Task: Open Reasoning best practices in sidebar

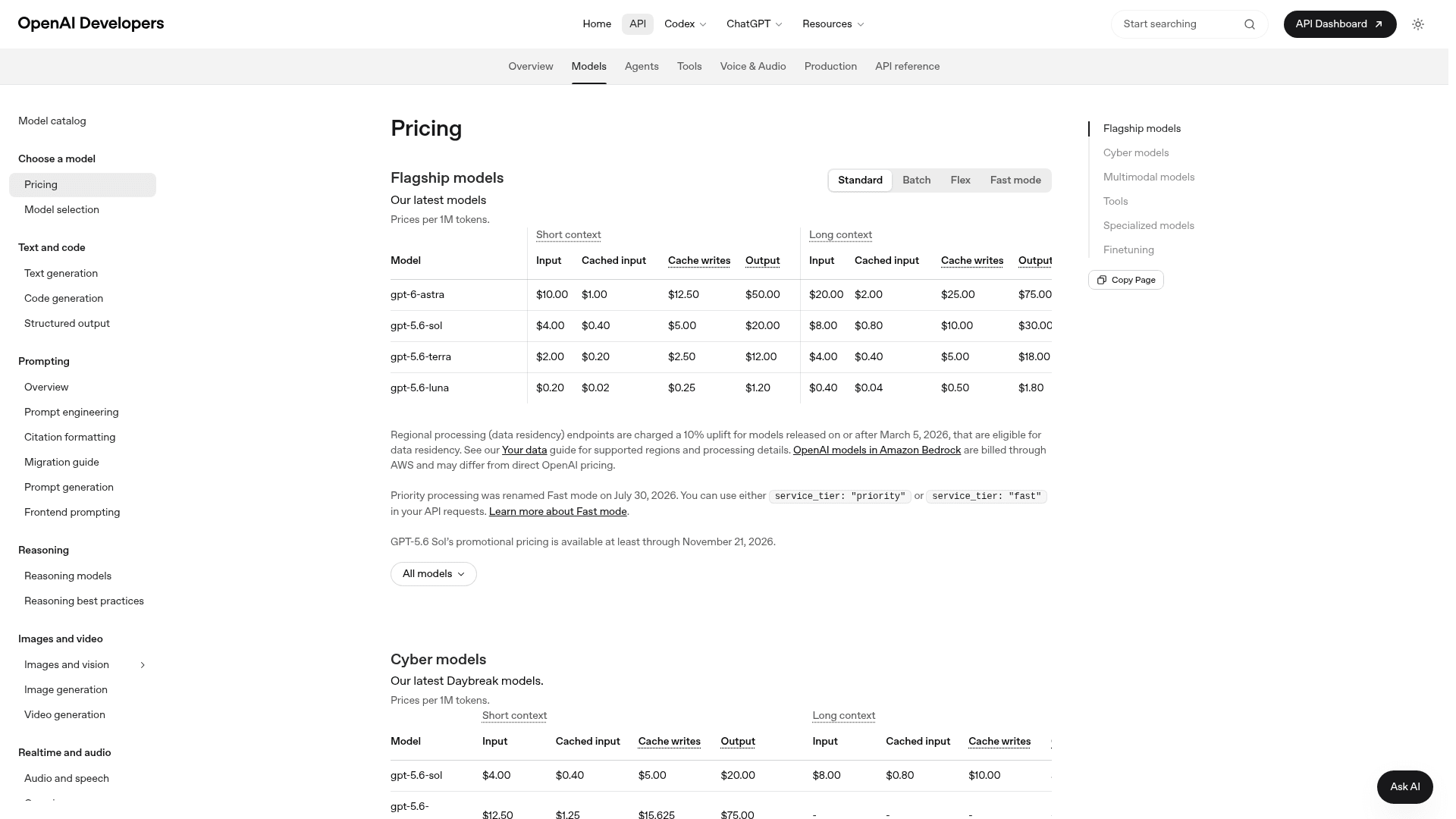Action: click(84, 601)
